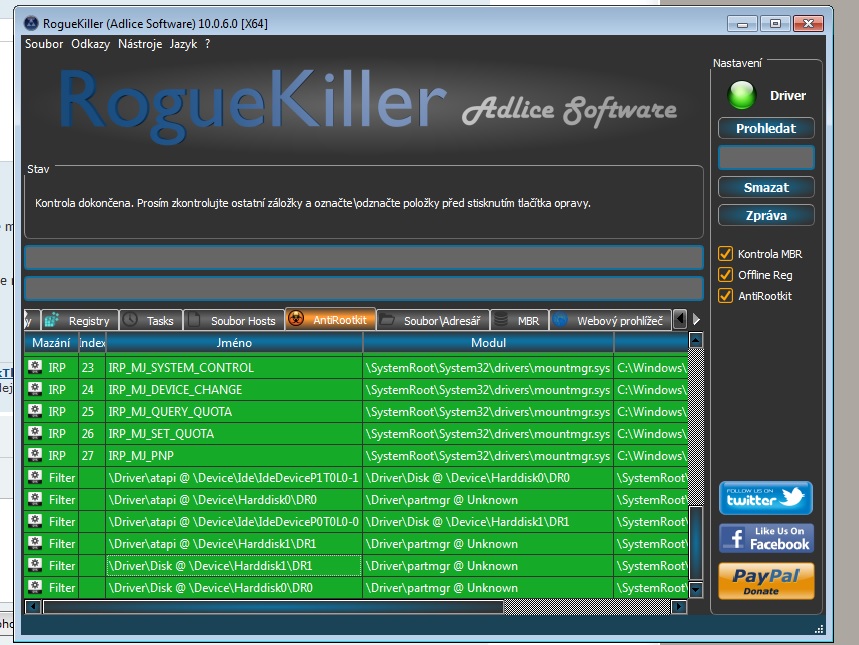Click gear icon in \Driver\Disk Harddisk0\DR0 row
The image size is (859, 645).
(35, 587)
